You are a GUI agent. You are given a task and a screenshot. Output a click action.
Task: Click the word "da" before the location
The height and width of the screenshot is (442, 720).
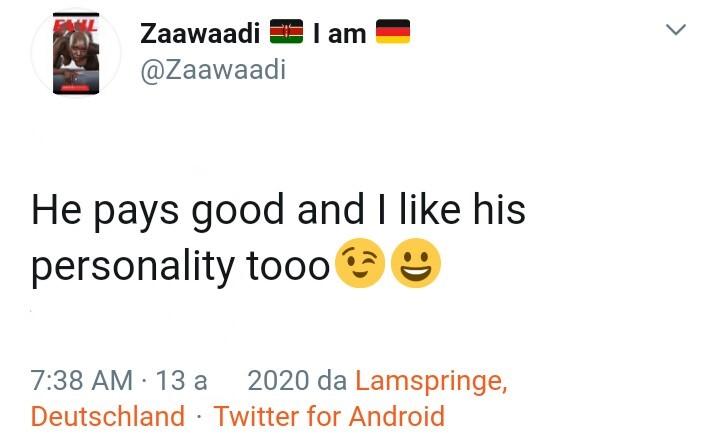click(x=331, y=381)
